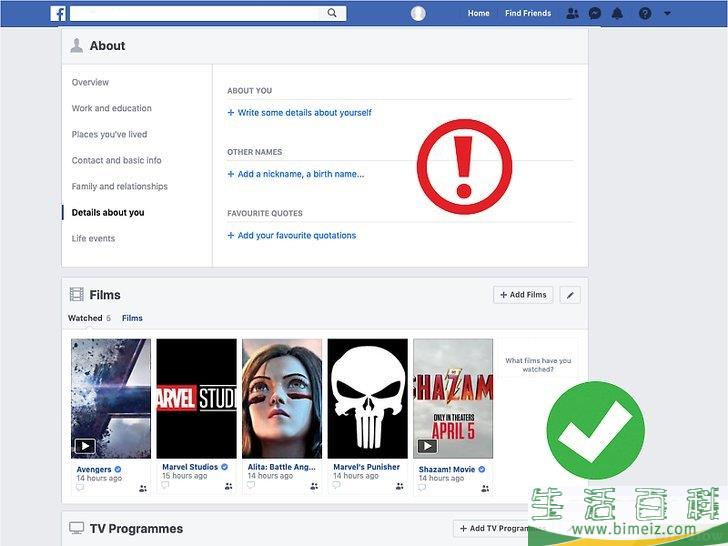Open audience friends icon under Marvel Studios
Image resolution: width=728 pixels, height=546 pixels.
coord(228,486)
